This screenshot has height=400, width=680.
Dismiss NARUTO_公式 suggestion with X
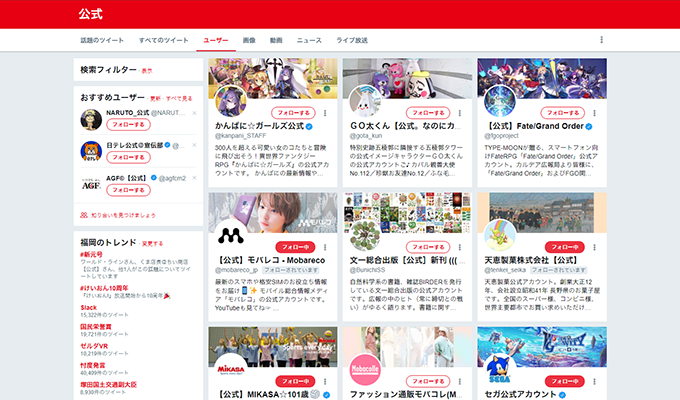pyautogui.click(x=194, y=113)
